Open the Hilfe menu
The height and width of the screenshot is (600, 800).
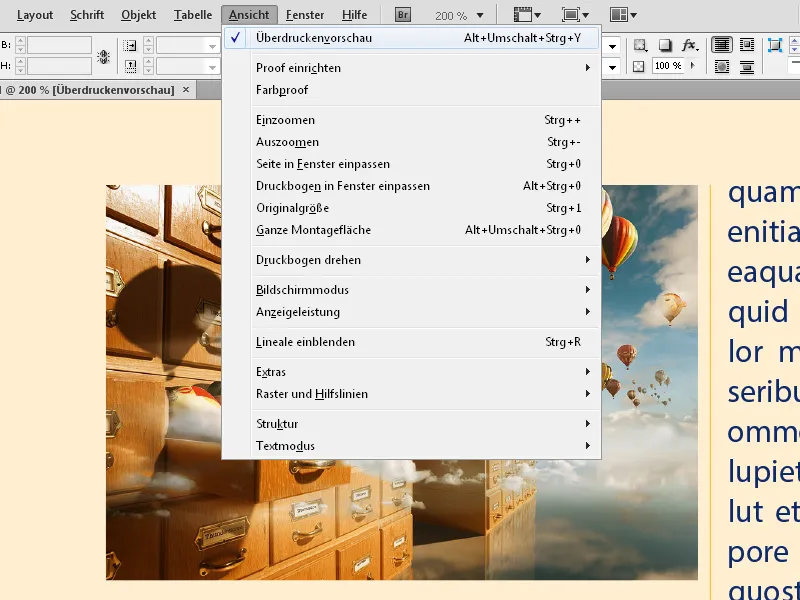pyautogui.click(x=354, y=15)
